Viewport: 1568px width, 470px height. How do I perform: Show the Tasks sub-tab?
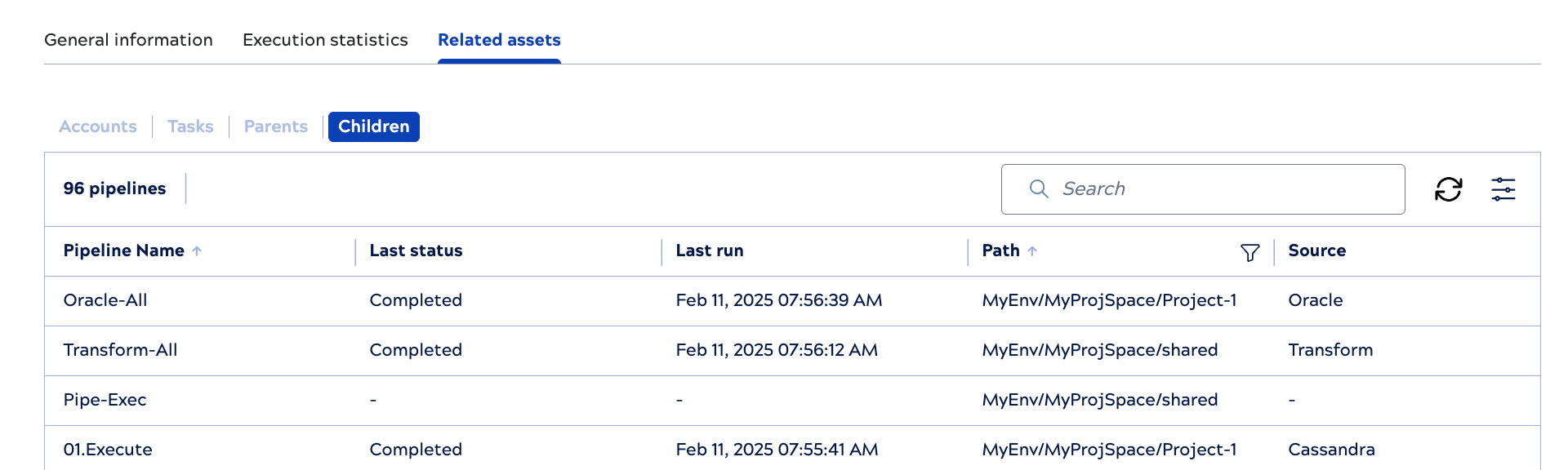click(x=190, y=126)
